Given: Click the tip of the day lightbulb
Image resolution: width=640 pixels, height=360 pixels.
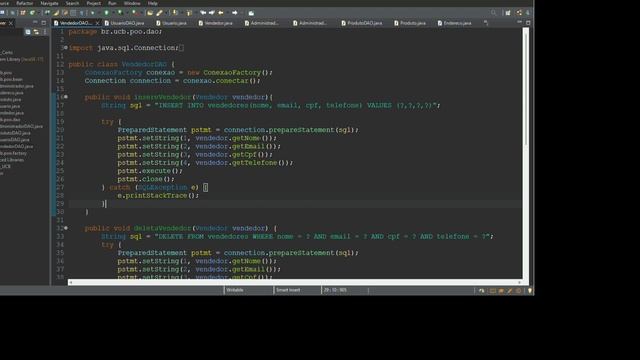Looking at the screenshot, I should coord(529,291).
